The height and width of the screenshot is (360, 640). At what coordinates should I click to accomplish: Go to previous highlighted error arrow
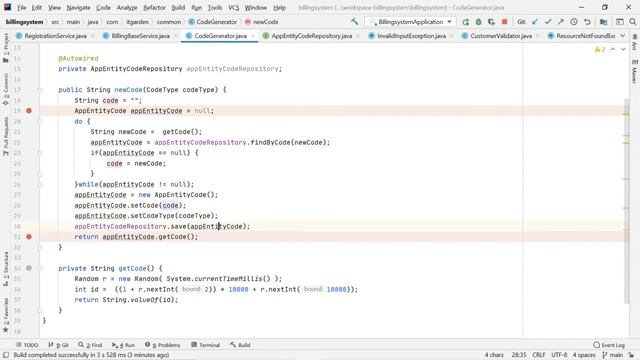613,49
